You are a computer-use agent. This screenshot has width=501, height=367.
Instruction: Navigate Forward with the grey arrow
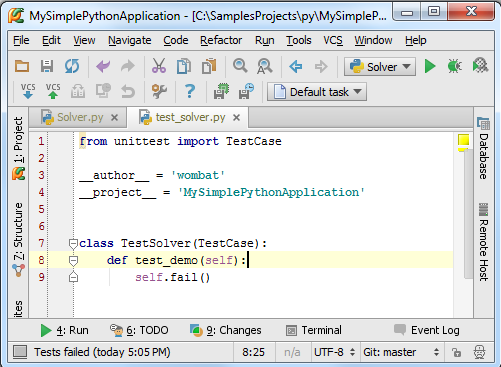(x=321, y=66)
